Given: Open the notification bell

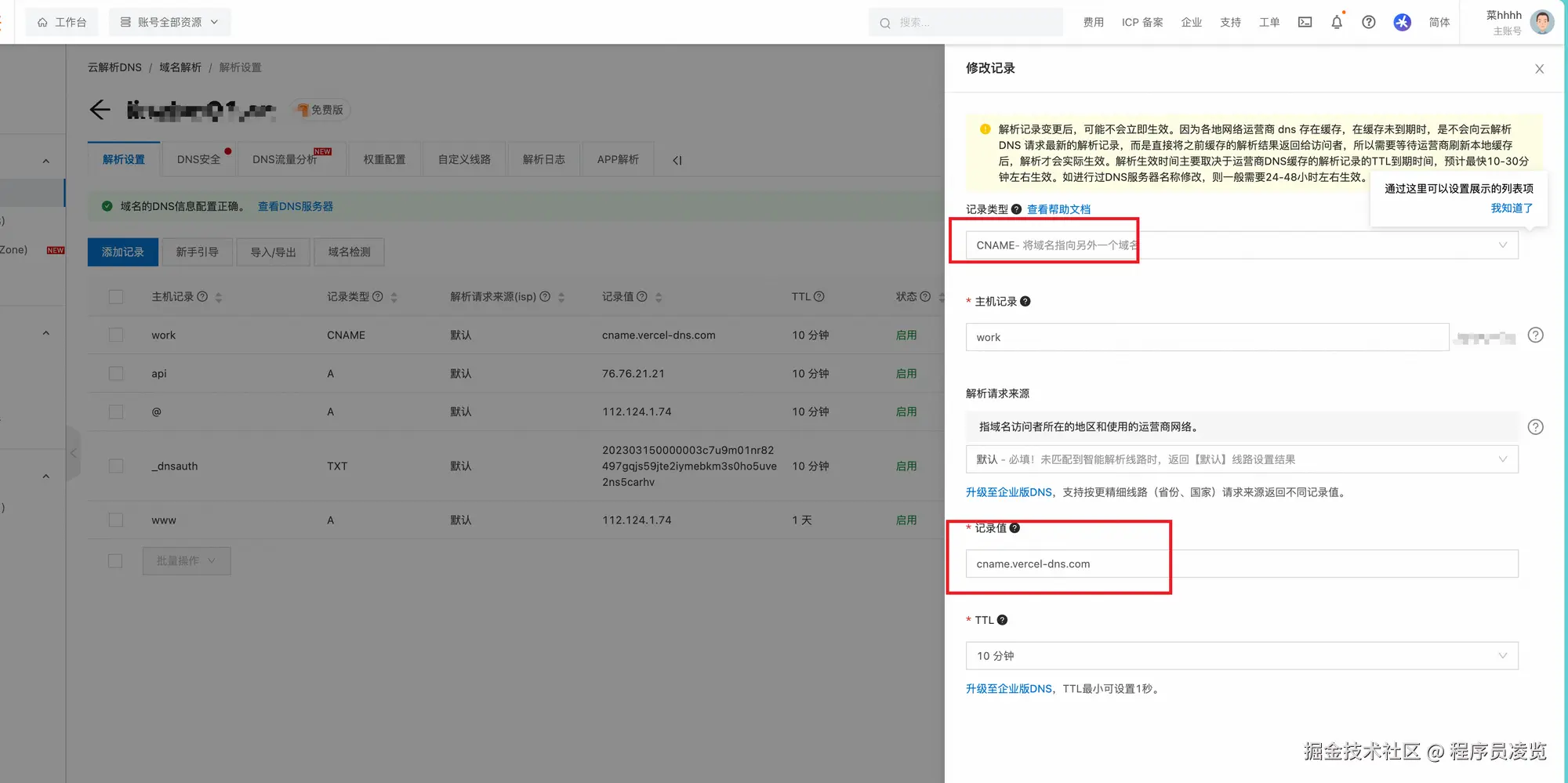Looking at the screenshot, I should (x=1337, y=22).
